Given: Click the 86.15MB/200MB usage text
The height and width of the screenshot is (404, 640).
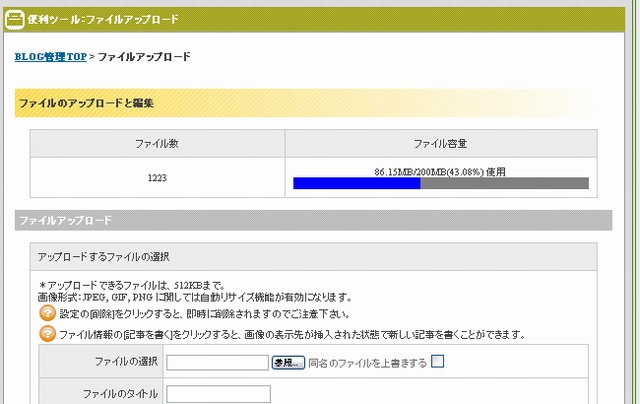Looking at the screenshot, I should point(440,172).
